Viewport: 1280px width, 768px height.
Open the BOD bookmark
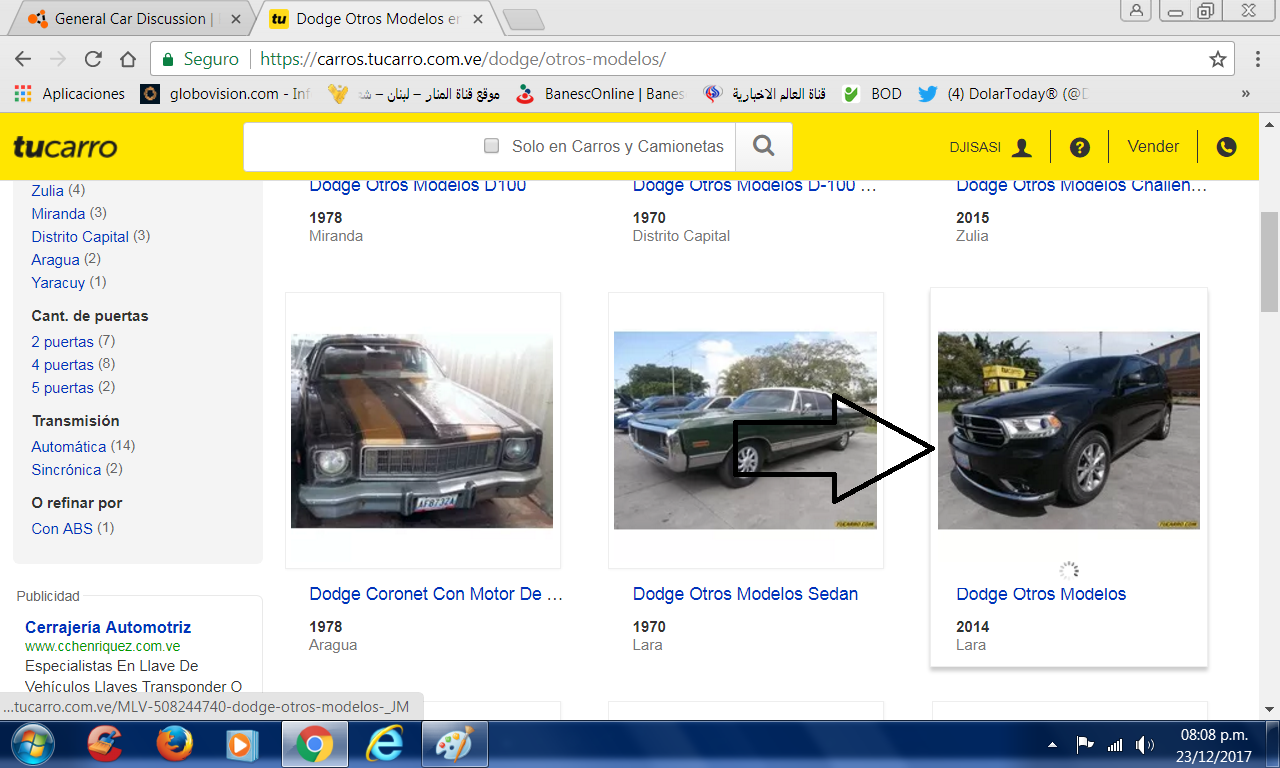pos(872,94)
